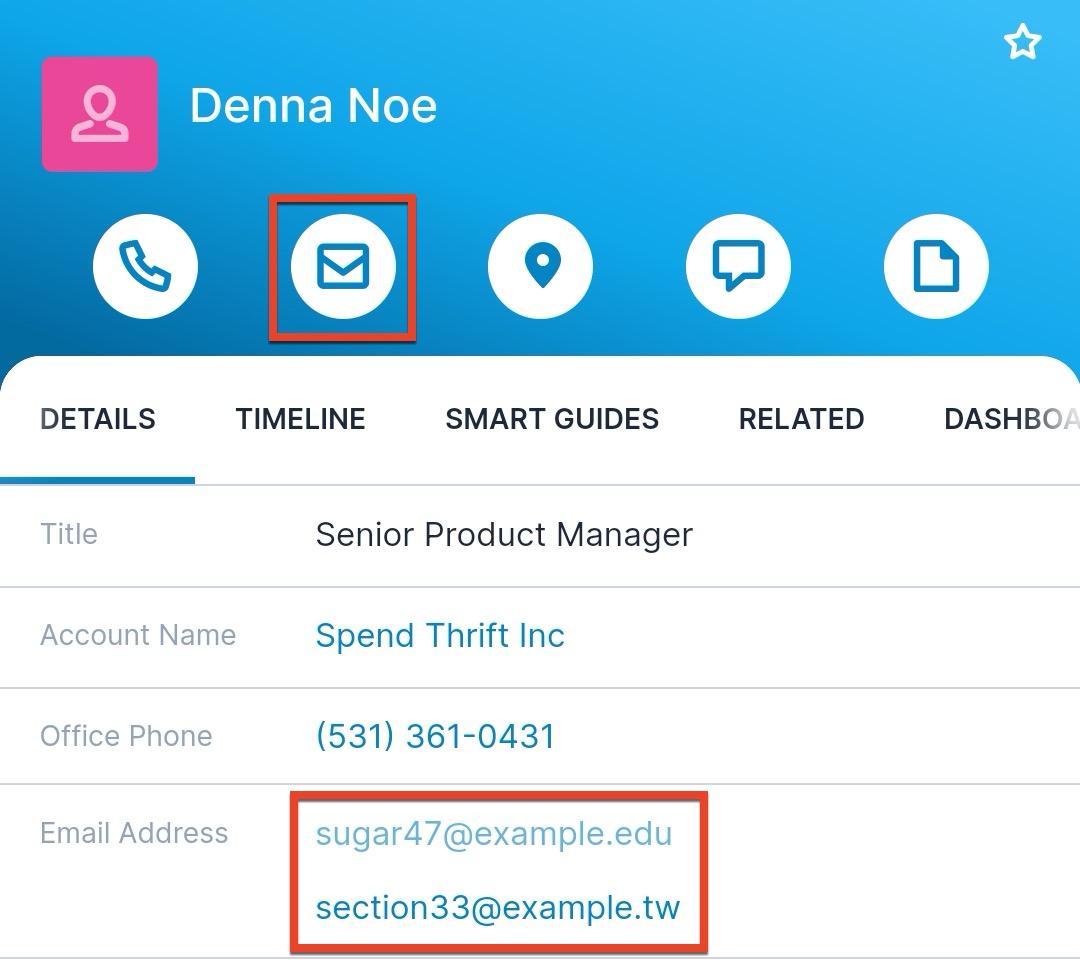Click the sugar47@example.edu email address
1080x965 pixels.
[494, 834]
